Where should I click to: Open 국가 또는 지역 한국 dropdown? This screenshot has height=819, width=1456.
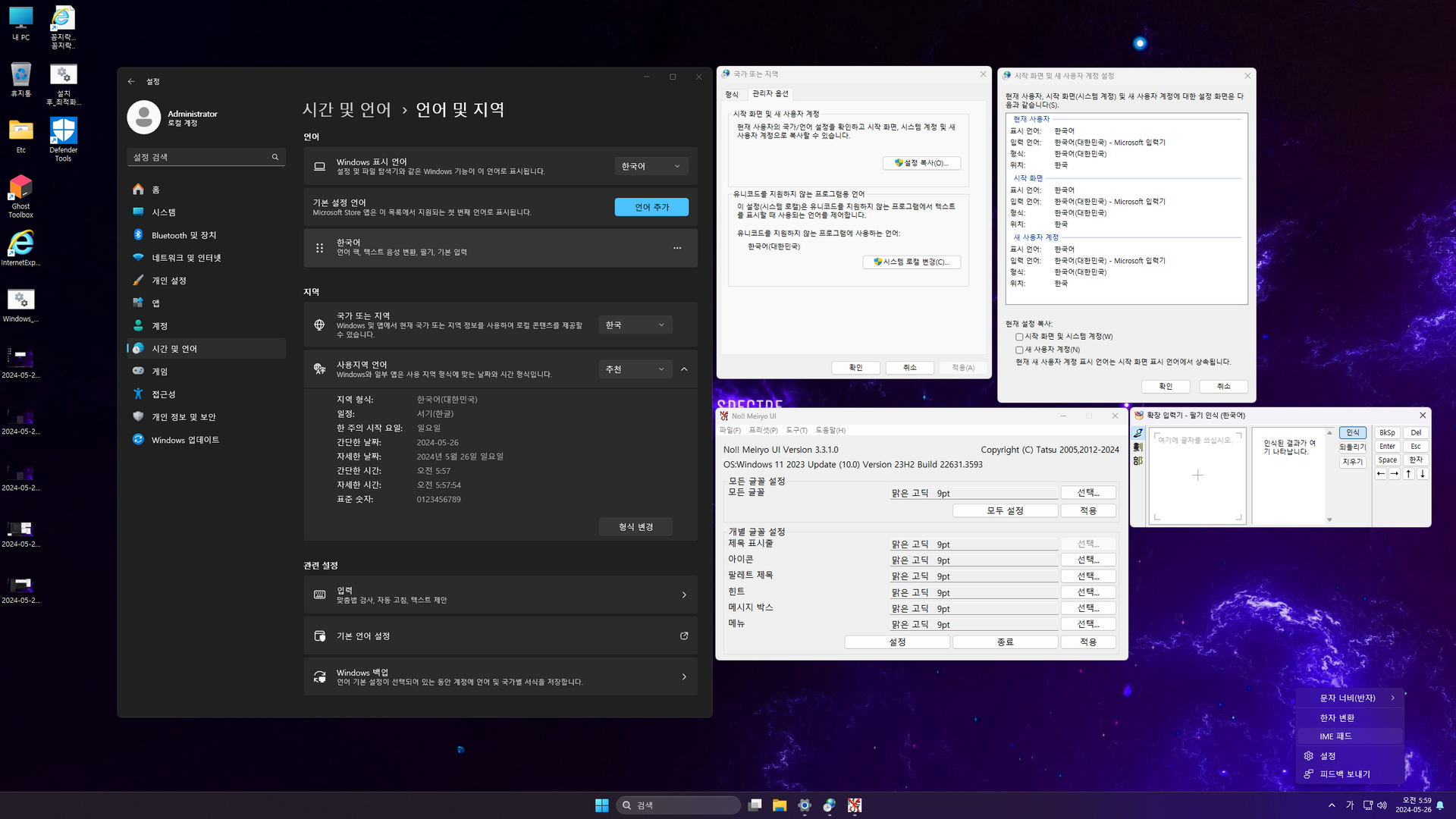click(635, 325)
